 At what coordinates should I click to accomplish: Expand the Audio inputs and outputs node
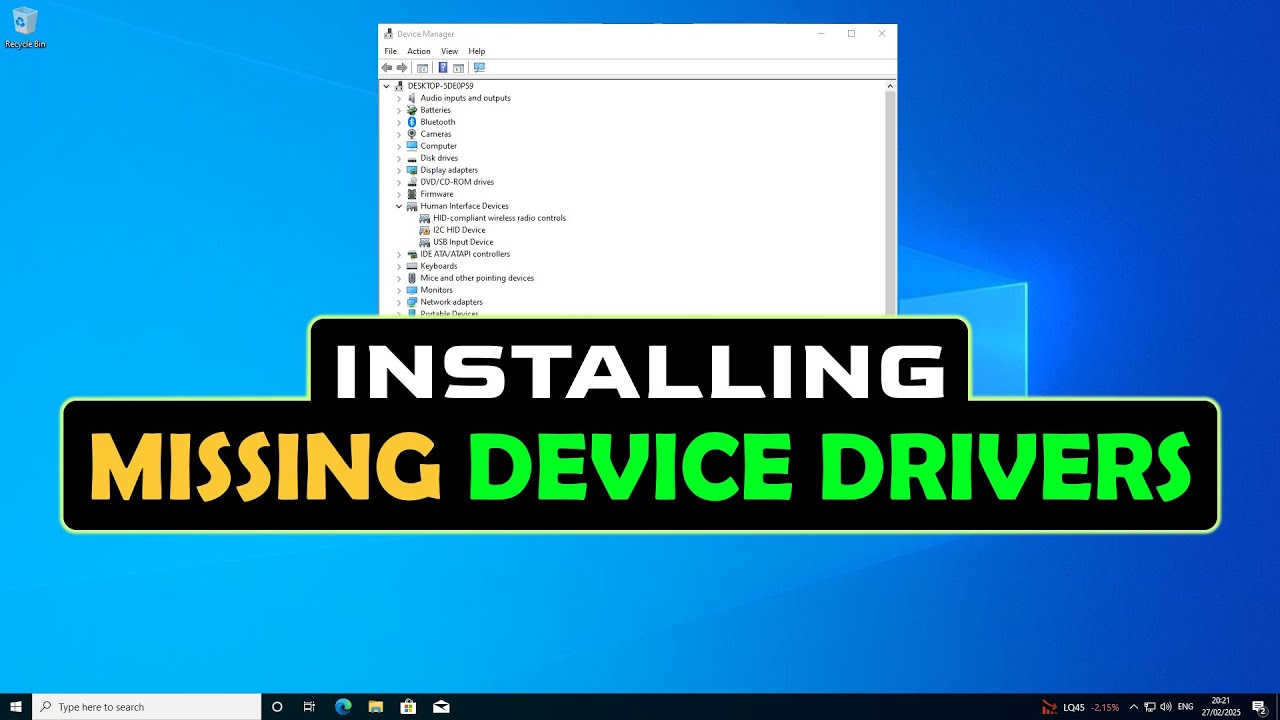399,98
